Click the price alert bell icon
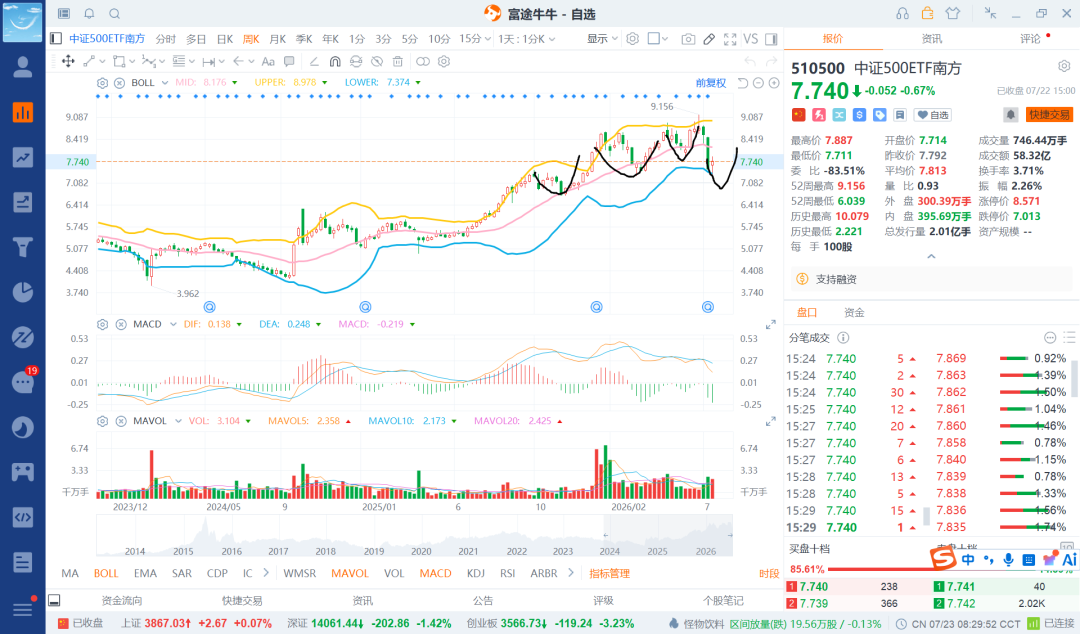The image size is (1080, 634). pos(1010,115)
